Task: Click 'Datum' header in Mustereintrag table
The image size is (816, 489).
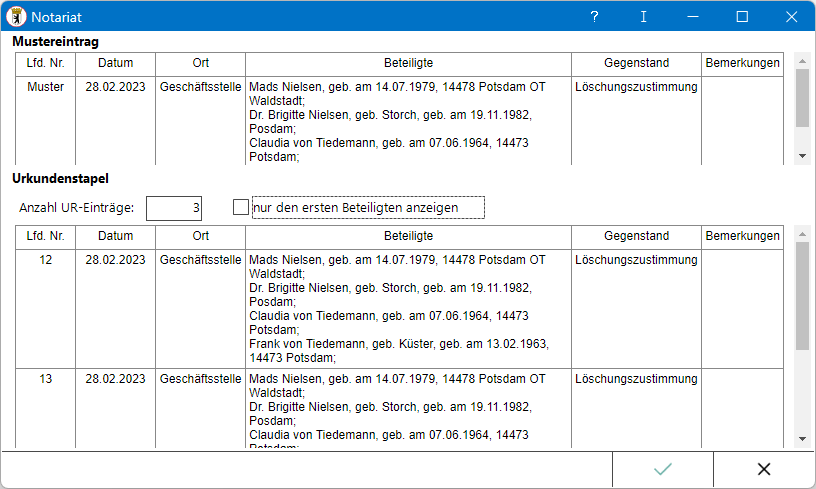Action: [116, 63]
